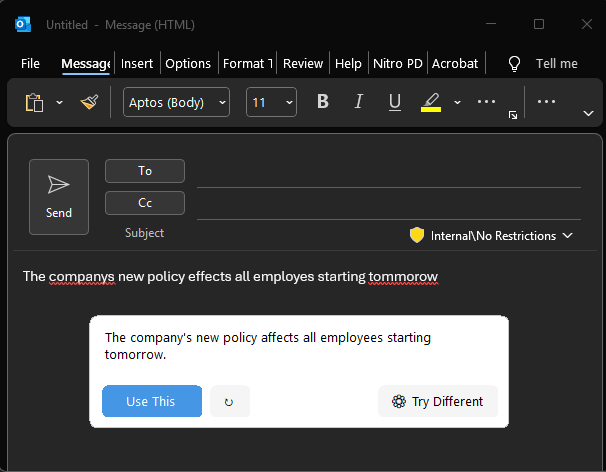
Task: Click the Cc address field
Action: tap(389, 205)
